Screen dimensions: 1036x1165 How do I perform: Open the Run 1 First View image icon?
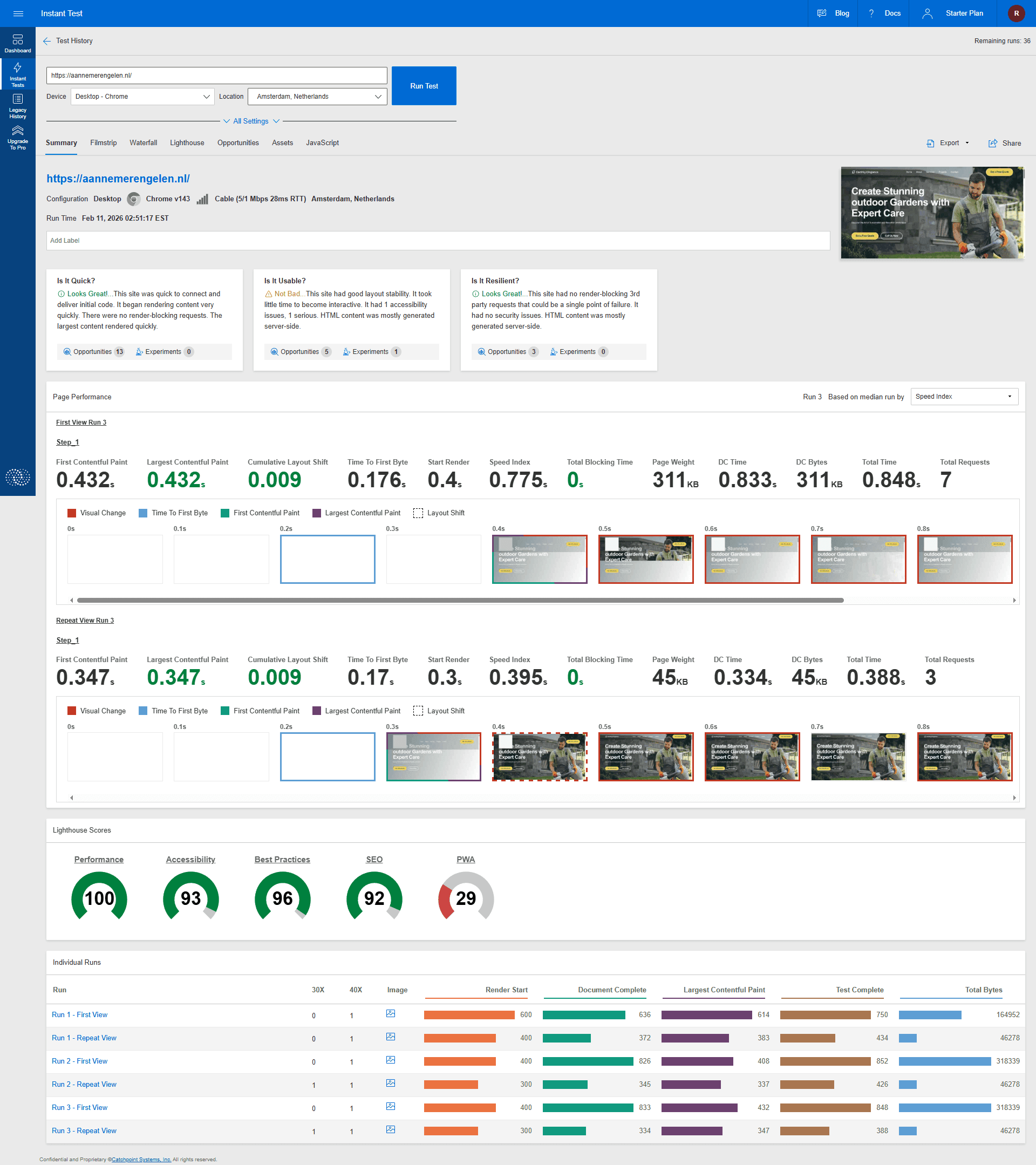pyautogui.click(x=390, y=1013)
